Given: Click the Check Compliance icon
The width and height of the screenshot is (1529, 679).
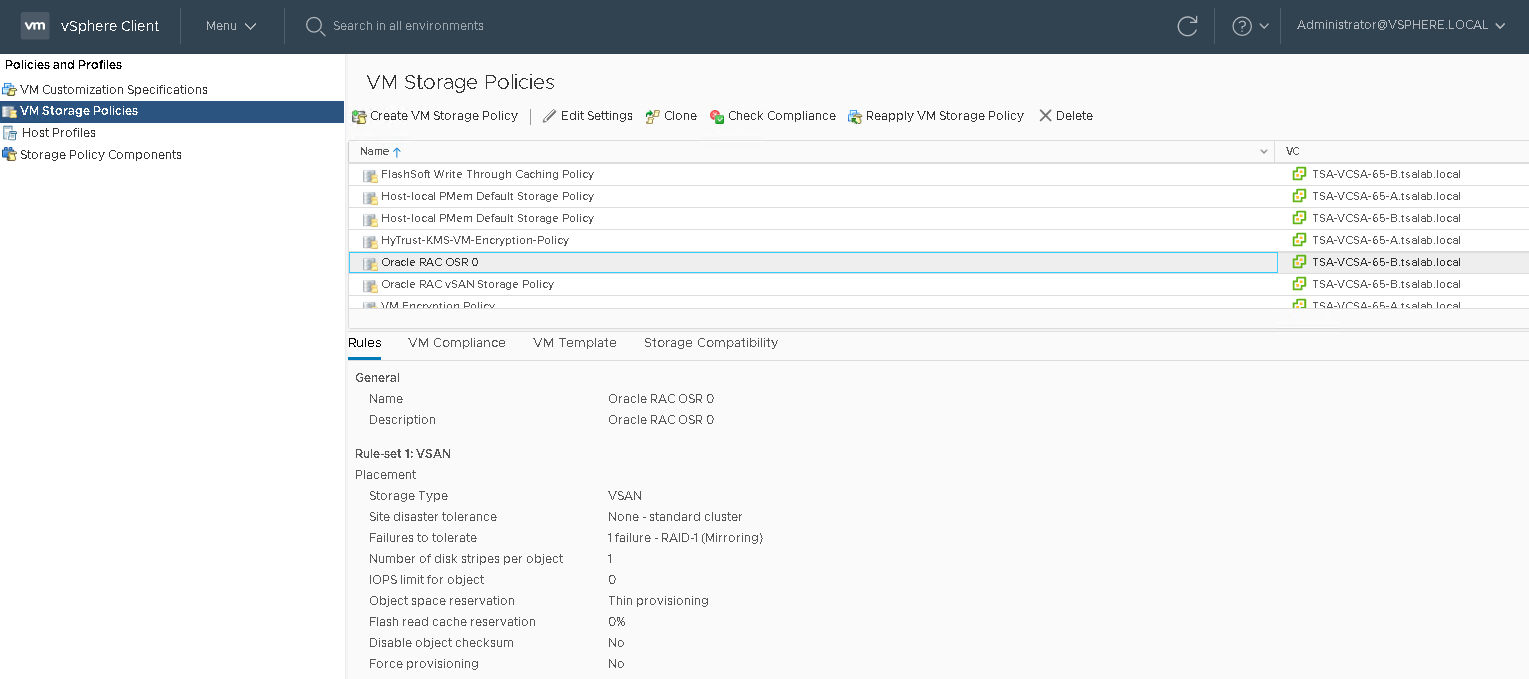Looking at the screenshot, I should pyautogui.click(x=717, y=116).
